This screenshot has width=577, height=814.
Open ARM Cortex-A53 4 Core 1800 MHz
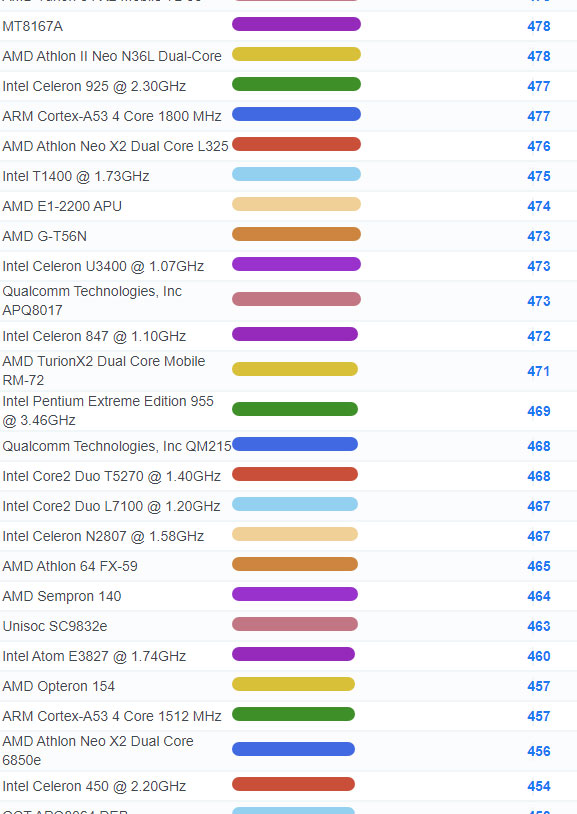(x=112, y=116)
